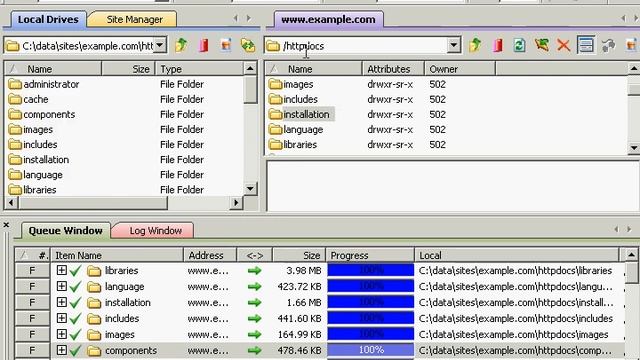This screenshot has height=360, width=640.
Task: Select the local cache folder
Action: tap(36, 99)
